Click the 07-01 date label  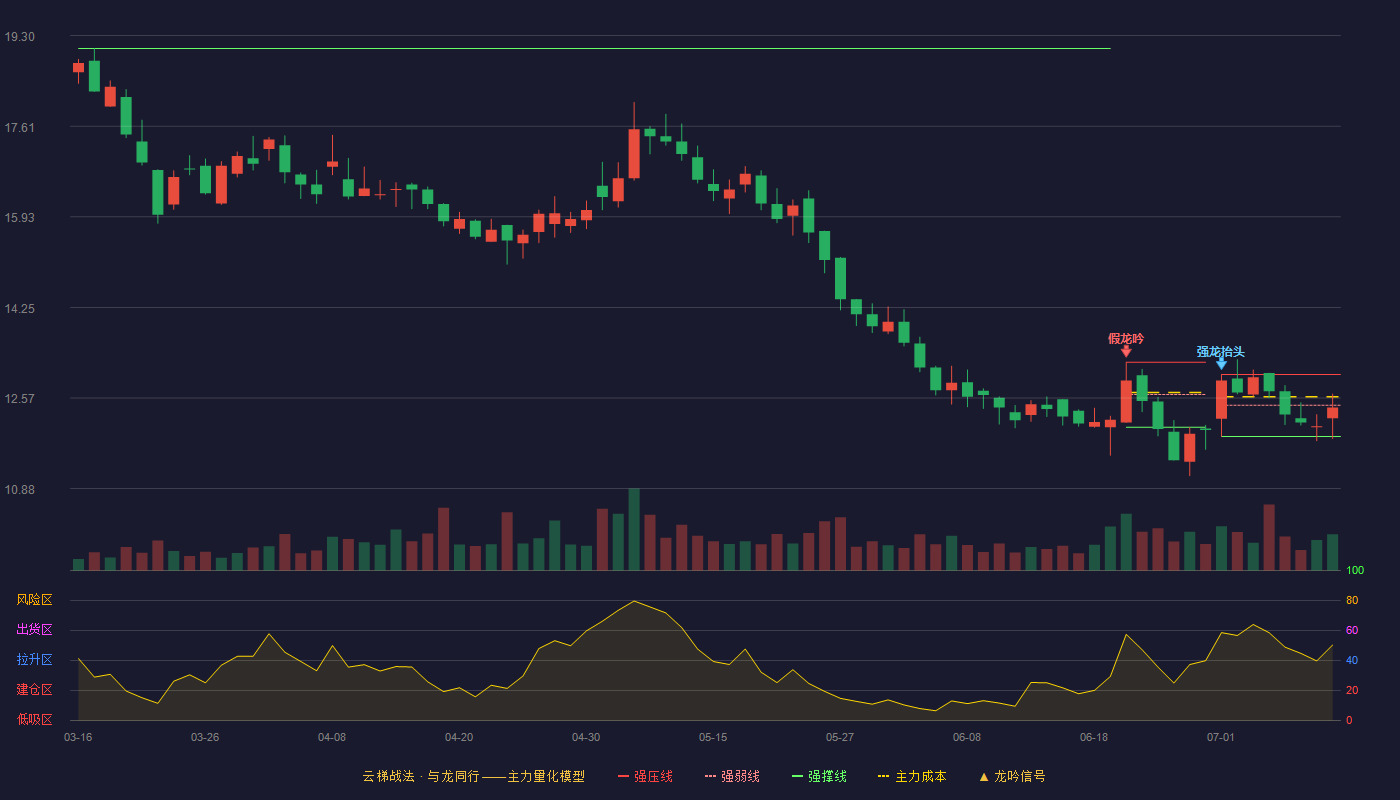click(1221, 737)
